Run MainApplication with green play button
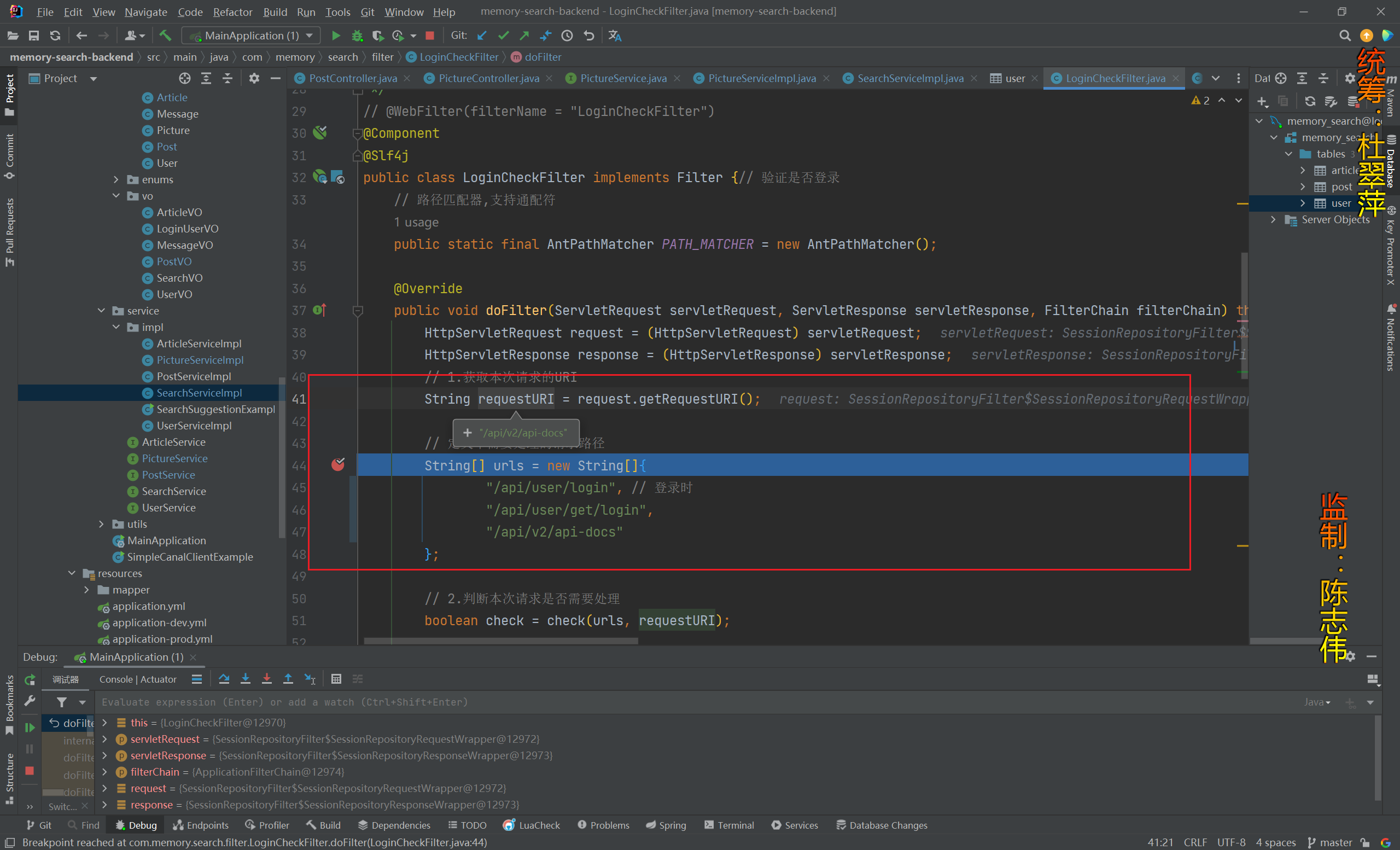Screen dimensions: 1400x850 point(336,36)
